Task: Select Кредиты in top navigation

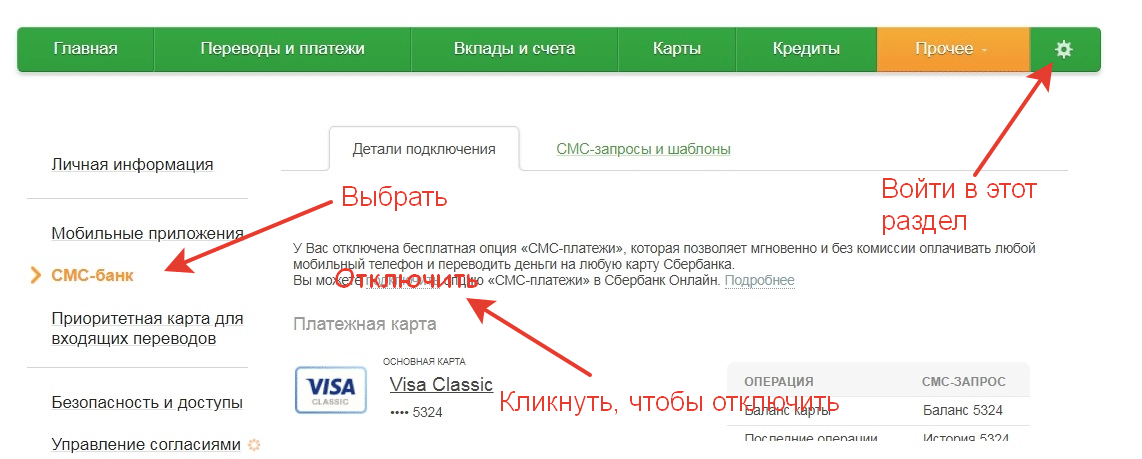Action: pyautogui.click(x=806, y=50)
